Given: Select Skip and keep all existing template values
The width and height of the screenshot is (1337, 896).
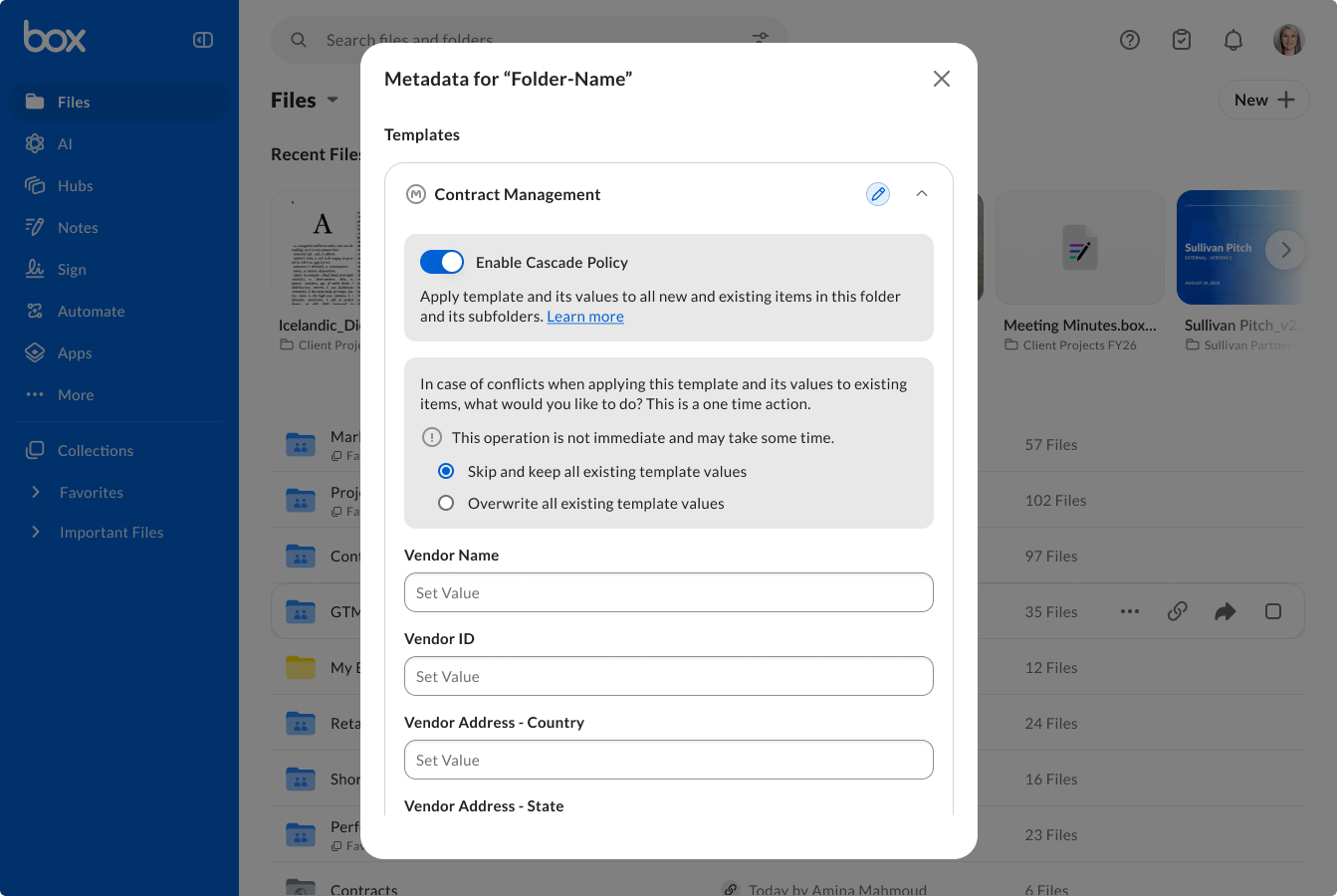Looking at the screenshot, I should pos(446,471).
